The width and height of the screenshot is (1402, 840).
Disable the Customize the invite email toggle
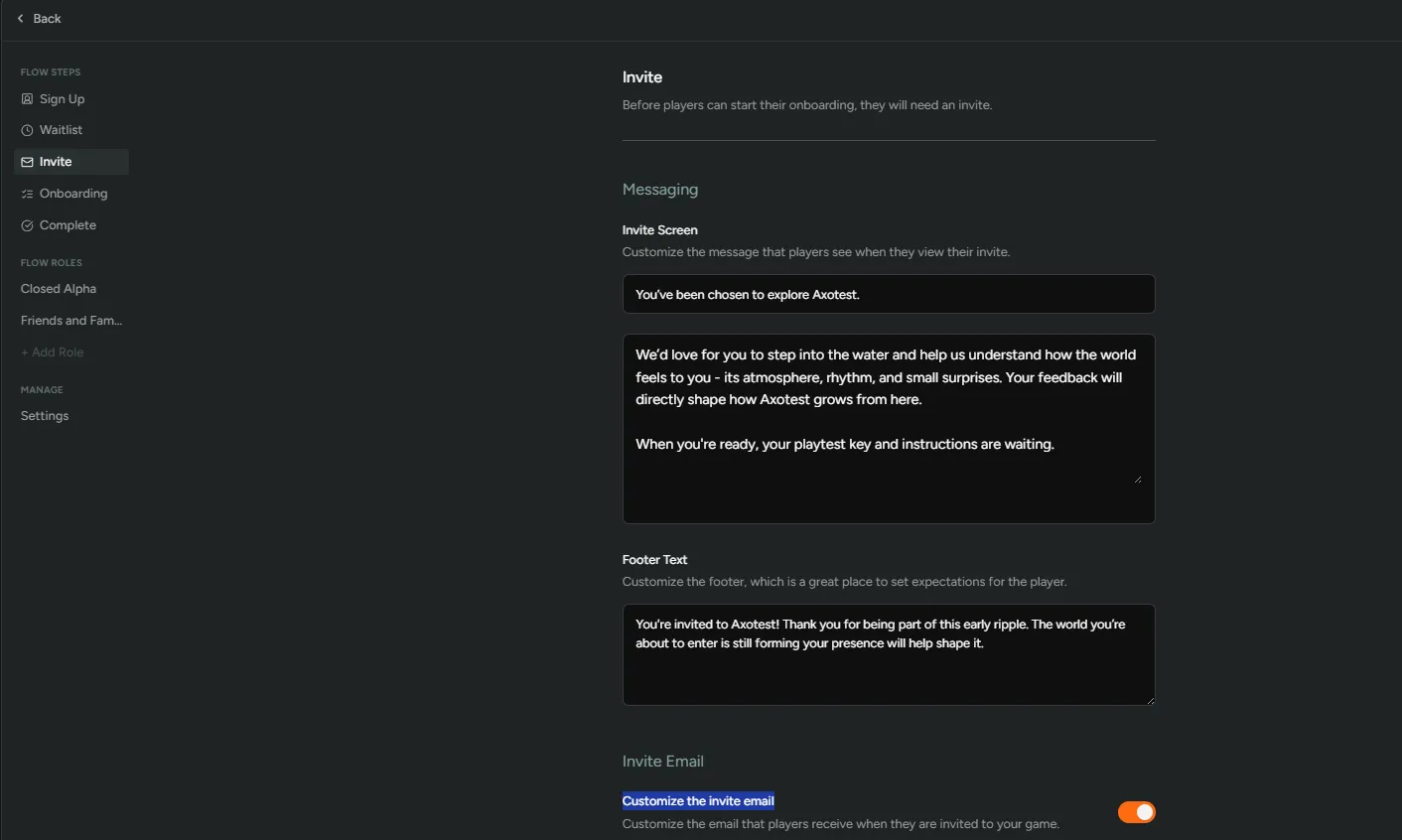(x=1136, y=811)
